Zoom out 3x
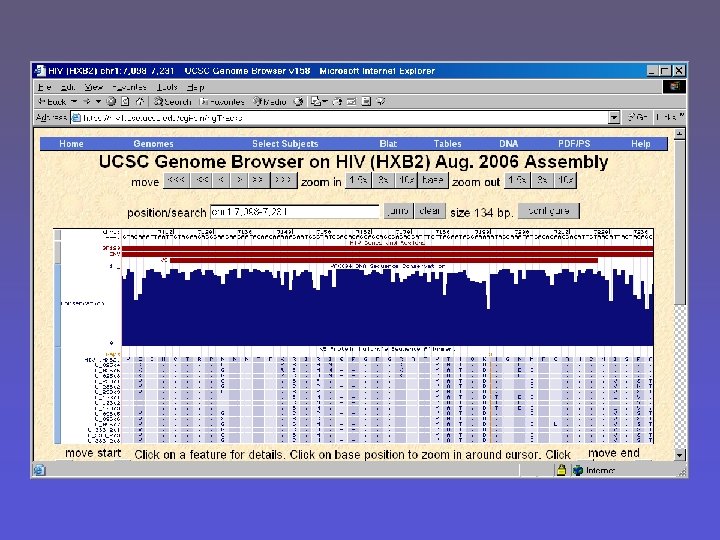Screen dimensions: 720x540 pyautogui.click(x=542, y=180)
